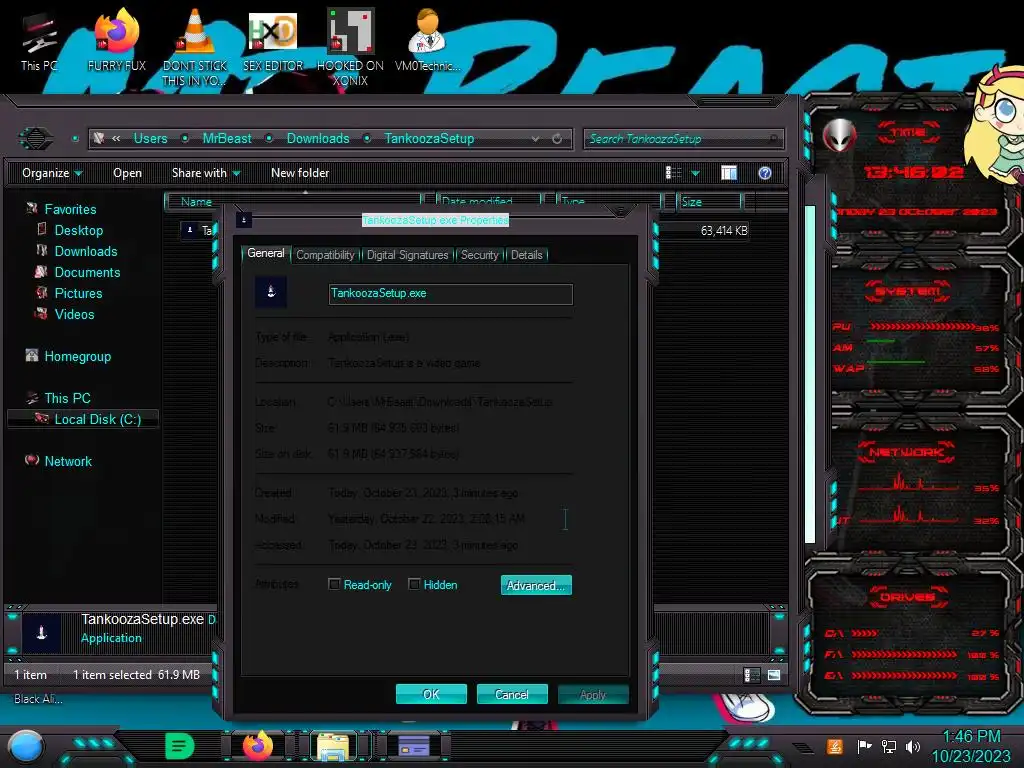
Task: Expand the address bar chevron before Users
Action: (116, 138)
